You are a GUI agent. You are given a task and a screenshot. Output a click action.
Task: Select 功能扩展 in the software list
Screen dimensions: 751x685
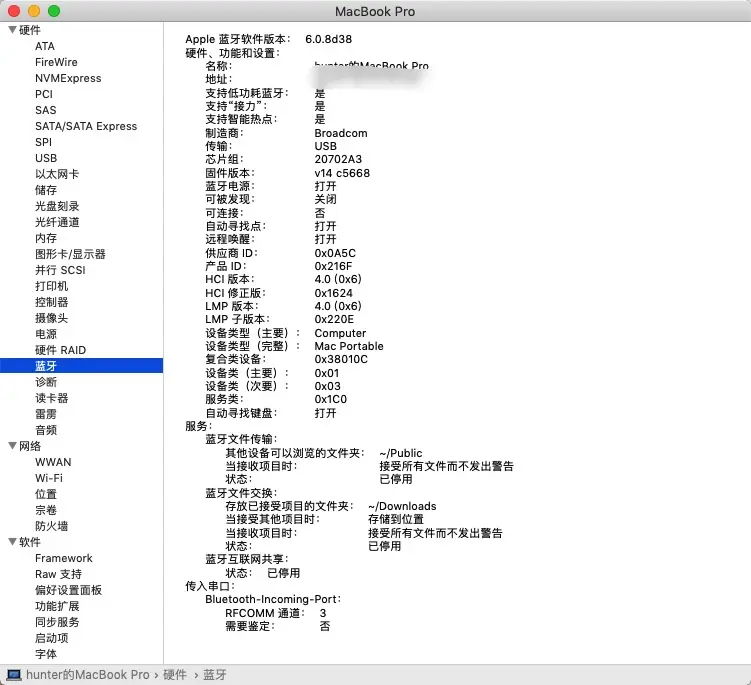pos(57,606)
